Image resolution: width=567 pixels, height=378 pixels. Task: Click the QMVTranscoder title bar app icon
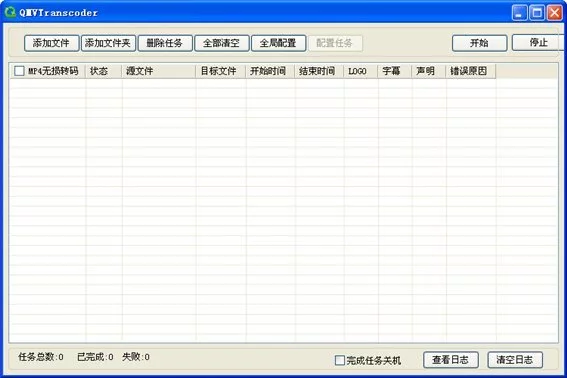10,12
